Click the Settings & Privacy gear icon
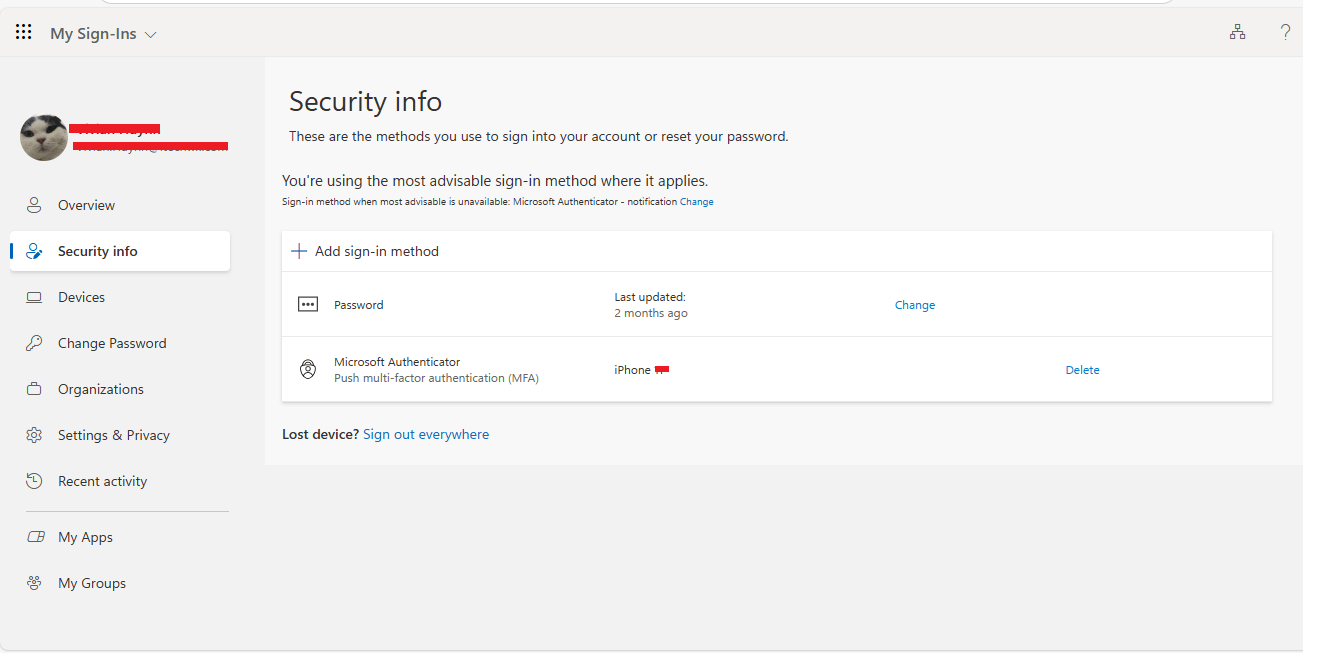Screen dimensions: 1342x653 click(33, 434)
